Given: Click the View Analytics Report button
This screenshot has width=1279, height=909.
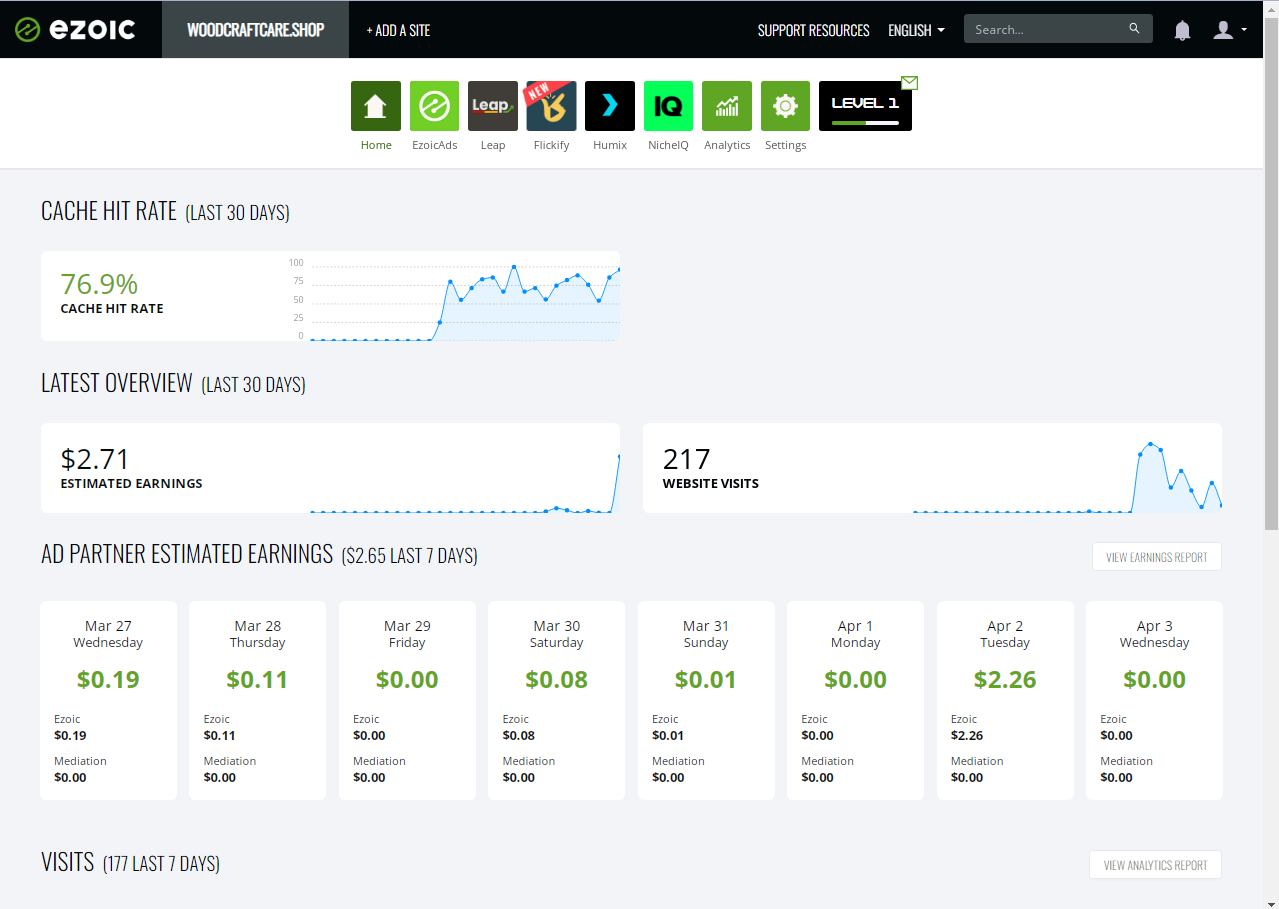Looking at the screenshot, I should (1155, 864).
